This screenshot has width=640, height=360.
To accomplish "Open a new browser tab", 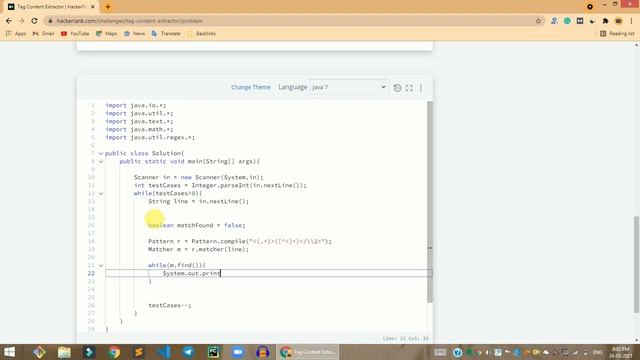I will coord(108,7).
